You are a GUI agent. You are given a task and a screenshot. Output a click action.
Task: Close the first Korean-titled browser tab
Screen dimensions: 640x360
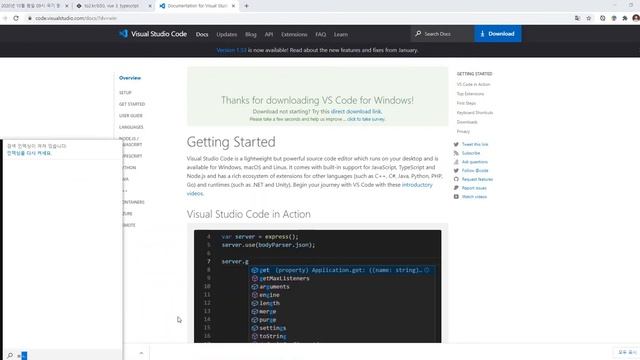(67, 6)
